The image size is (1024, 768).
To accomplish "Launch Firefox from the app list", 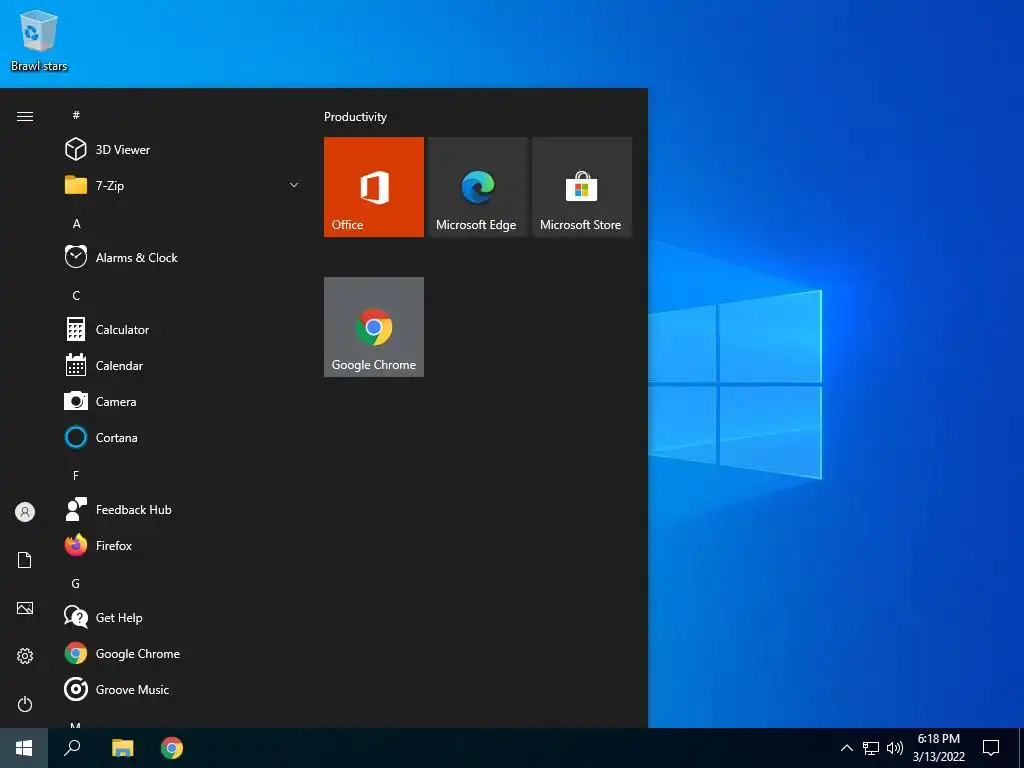I will [183, 545].
